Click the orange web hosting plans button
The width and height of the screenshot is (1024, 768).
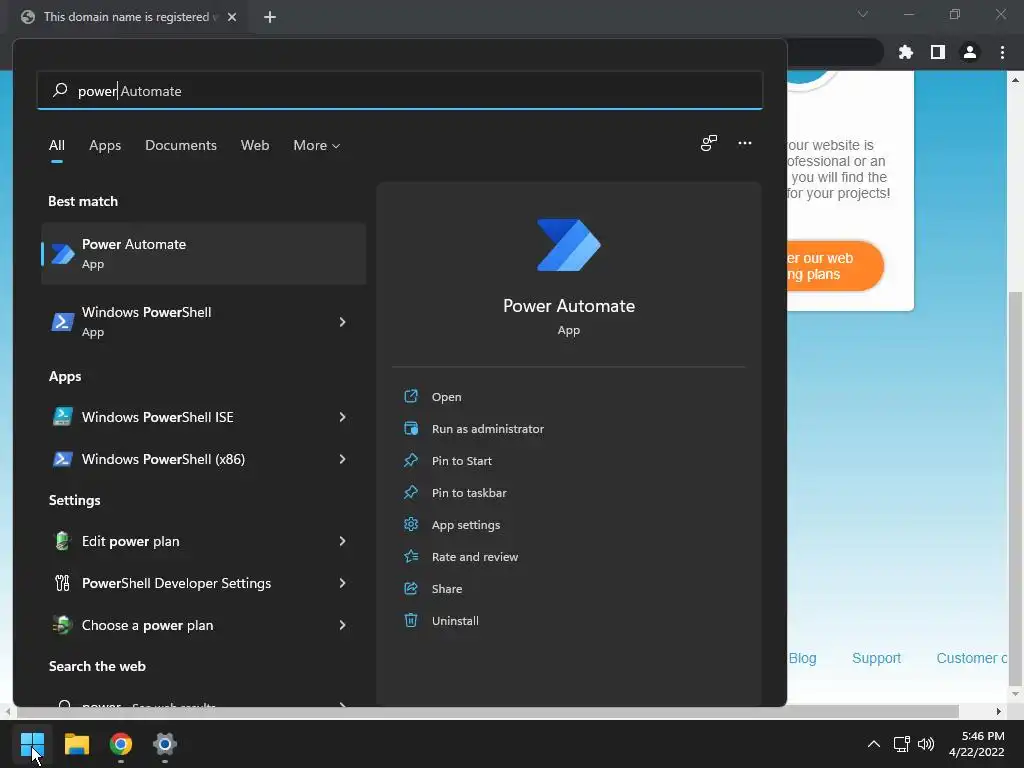835,266
